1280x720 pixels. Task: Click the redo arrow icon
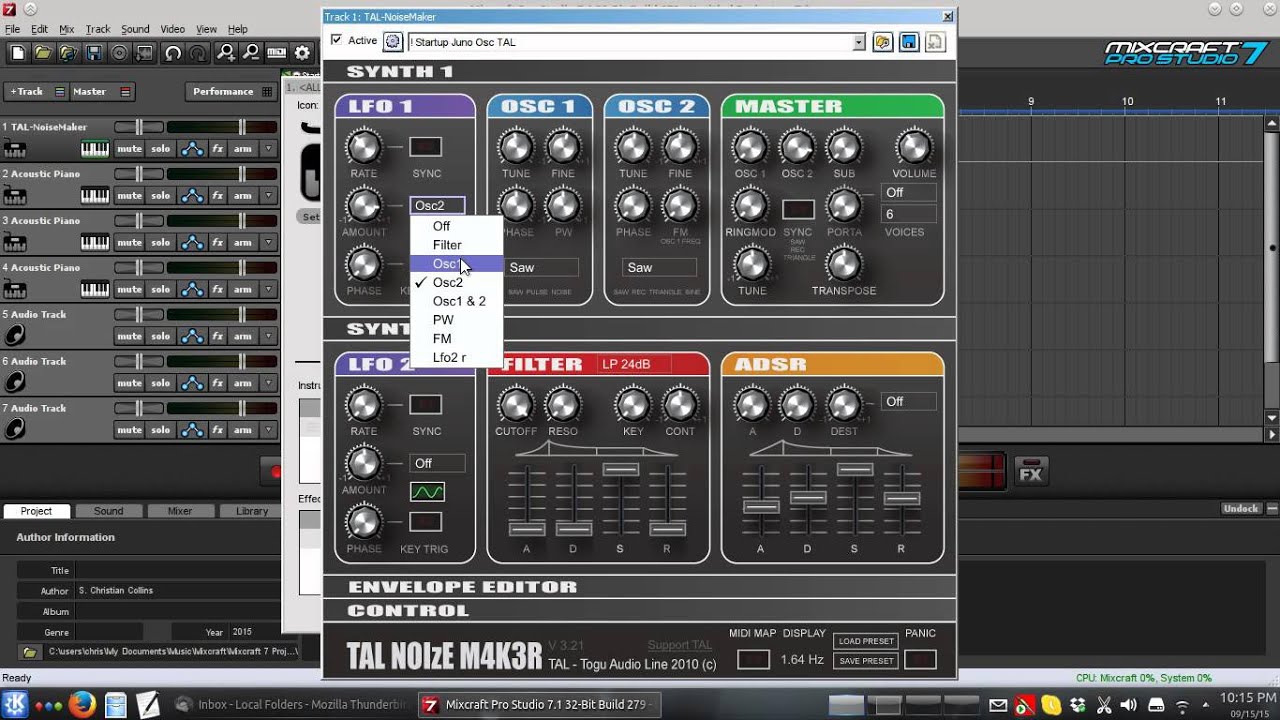click(198, 53)
